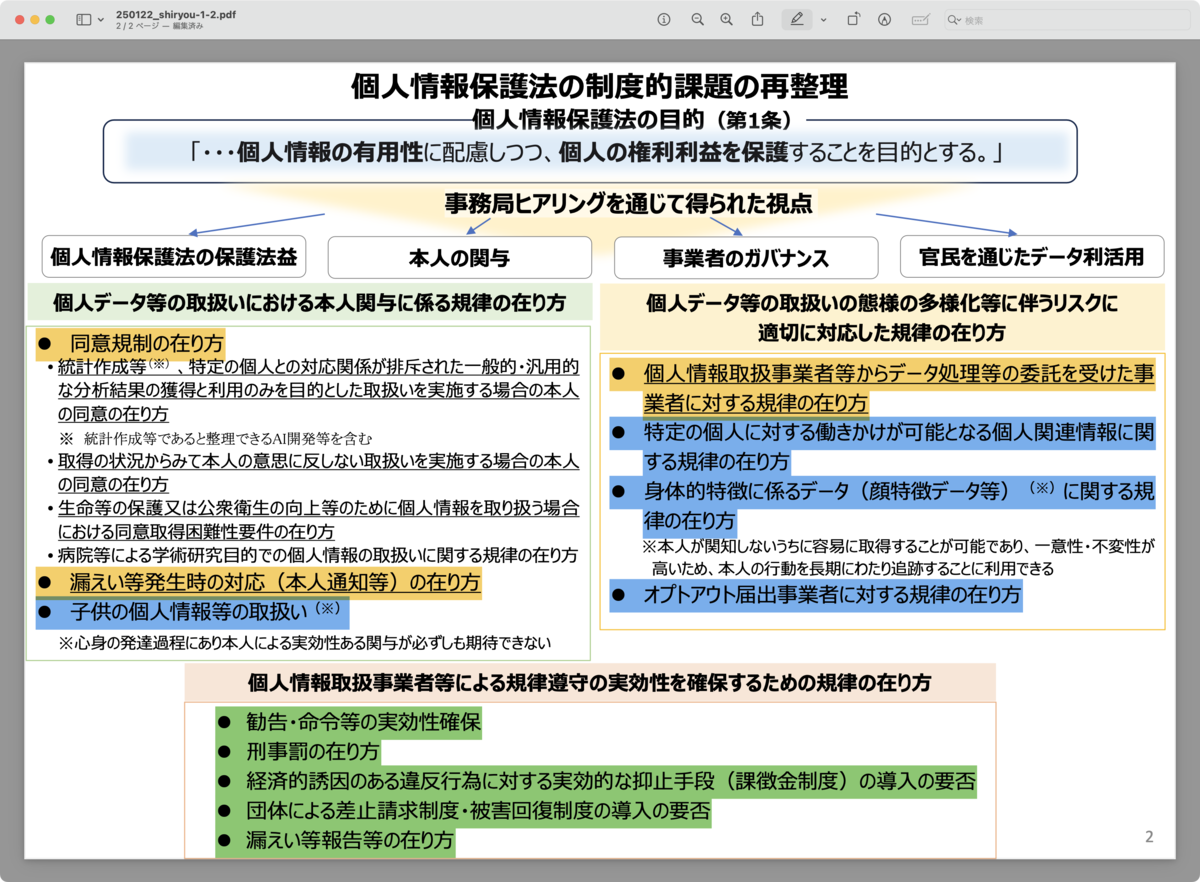The height and width of the screenshot is (882, 1200).
Task: Open the Share menu icon
Action: tap(758, 19)
